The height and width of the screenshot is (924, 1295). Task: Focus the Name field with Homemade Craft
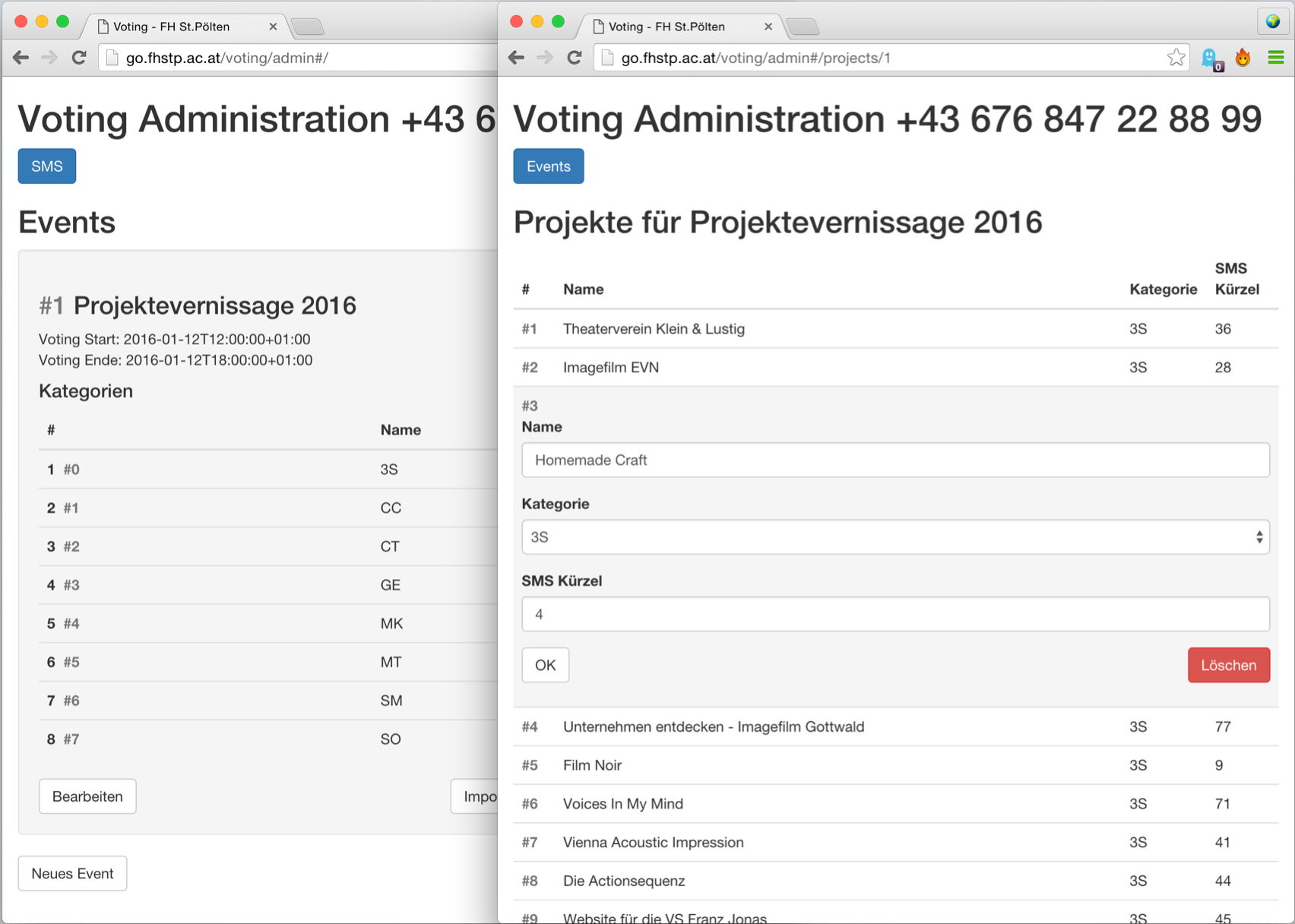895,460
